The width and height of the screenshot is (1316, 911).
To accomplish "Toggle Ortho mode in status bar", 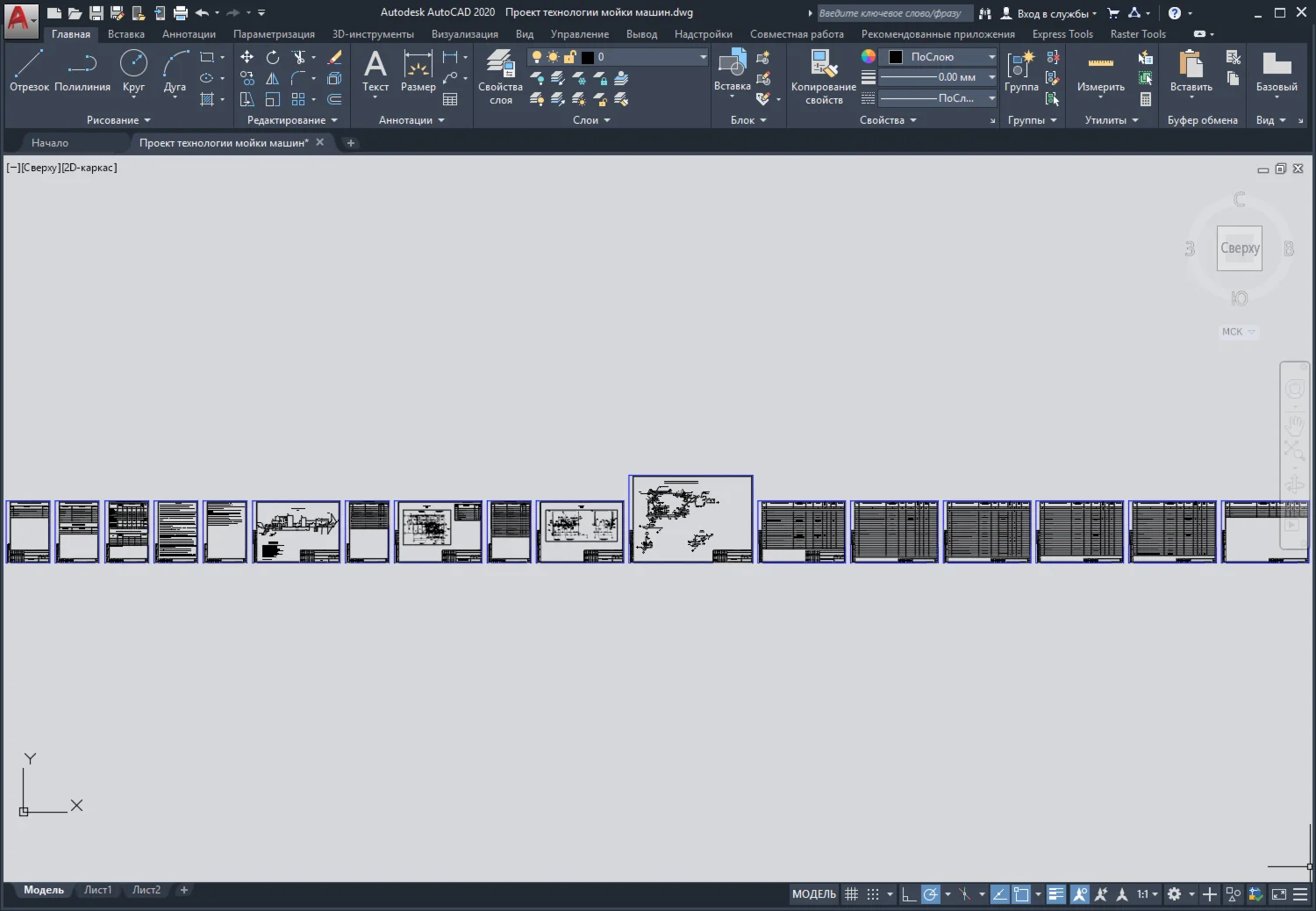I will [x=909, y=894].
